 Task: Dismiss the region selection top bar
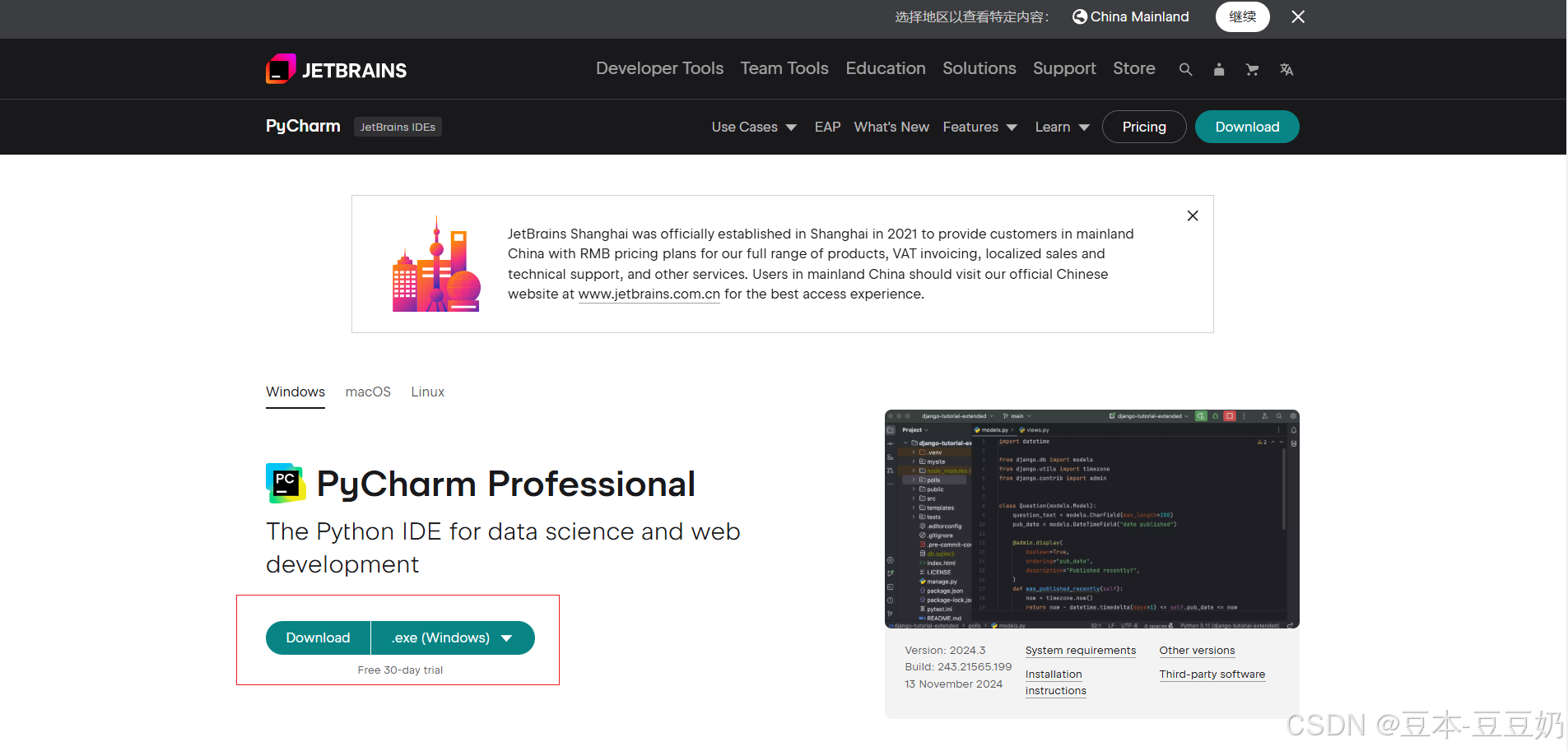pyautogui.click(x=1298, y=16)
